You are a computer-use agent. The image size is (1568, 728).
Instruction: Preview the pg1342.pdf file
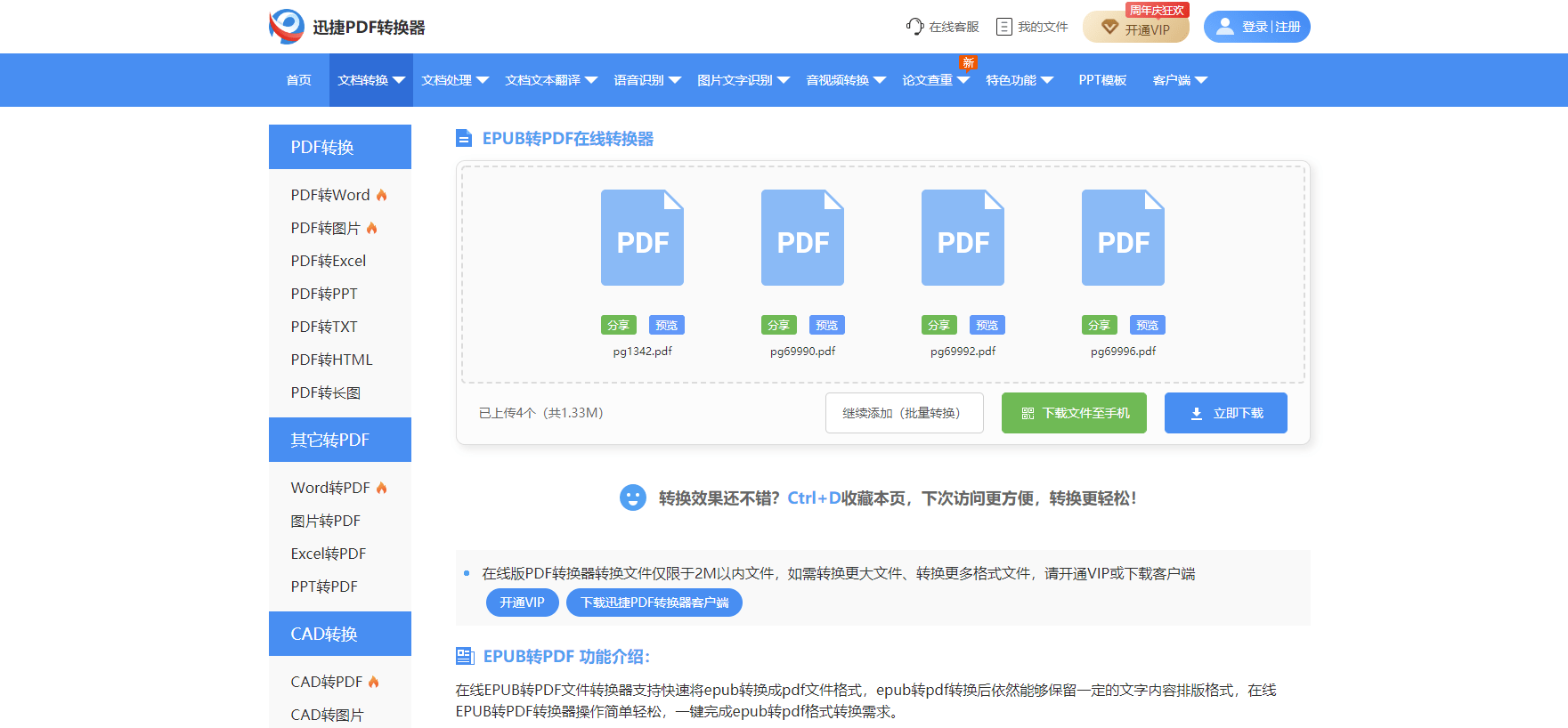coord(667,326)
